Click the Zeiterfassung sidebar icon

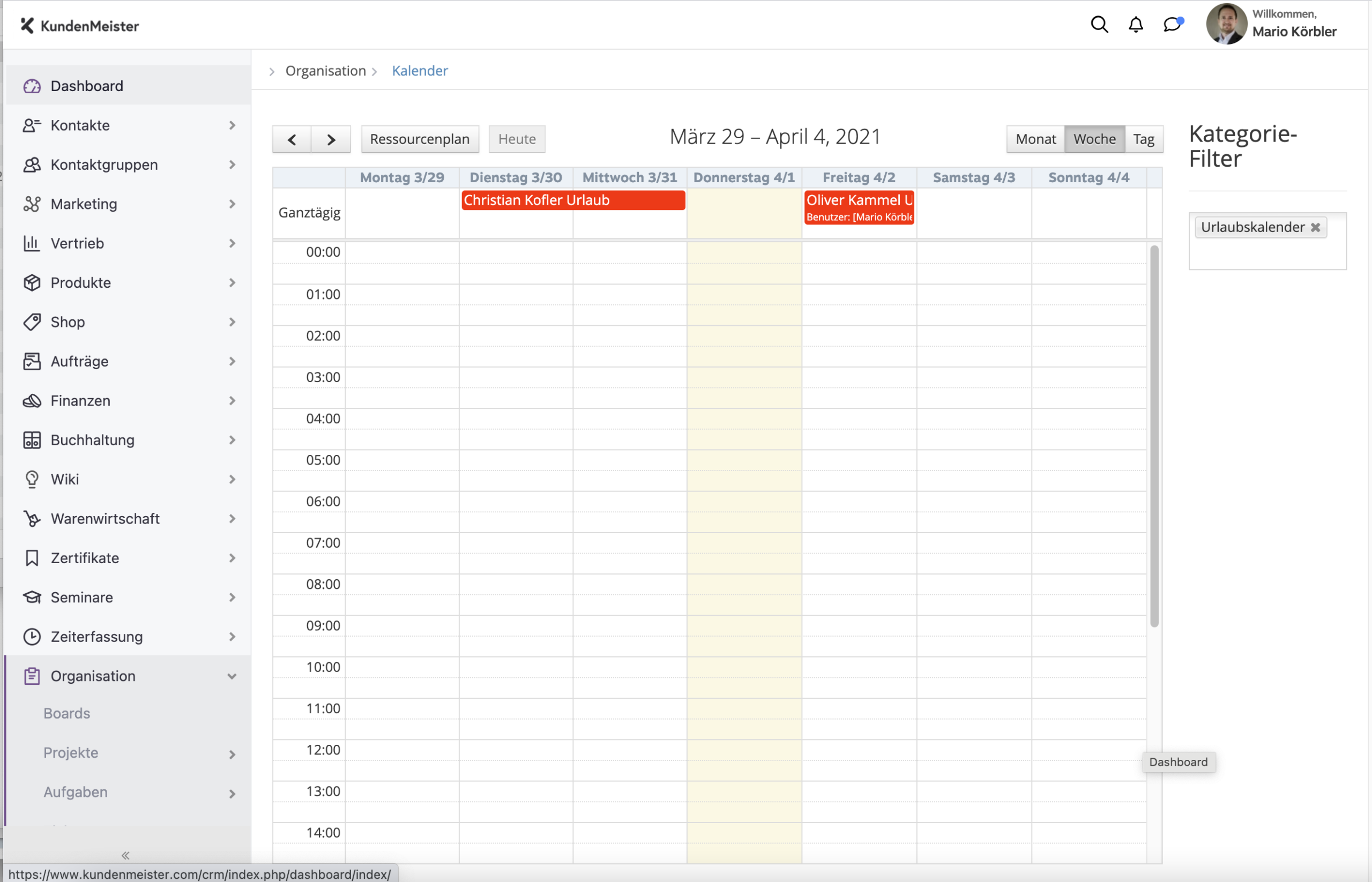(29, 636)
